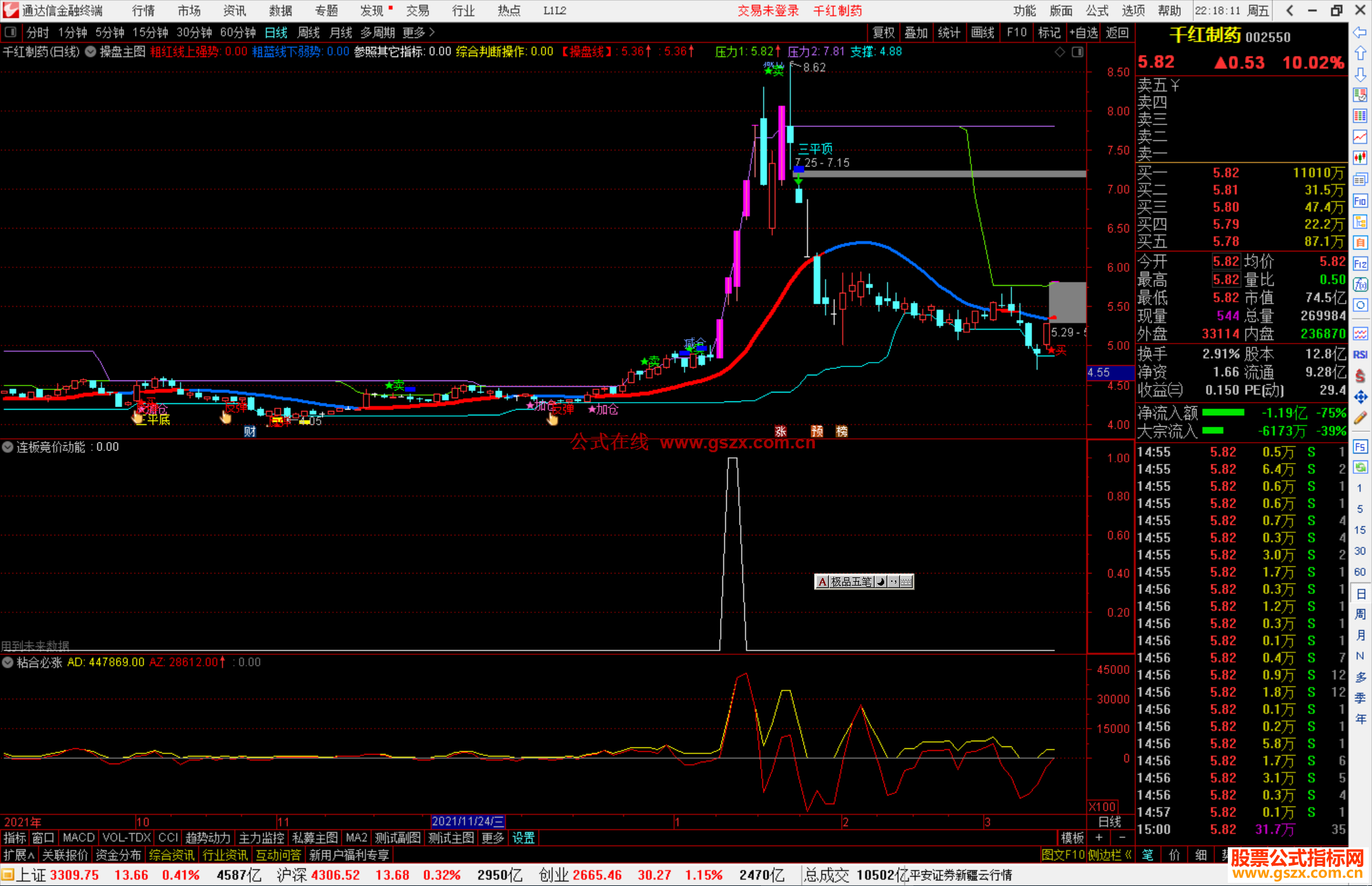The image size is (1372, 886).
Task: Open the colored quote list grid icon
Action: [1360, 116]
